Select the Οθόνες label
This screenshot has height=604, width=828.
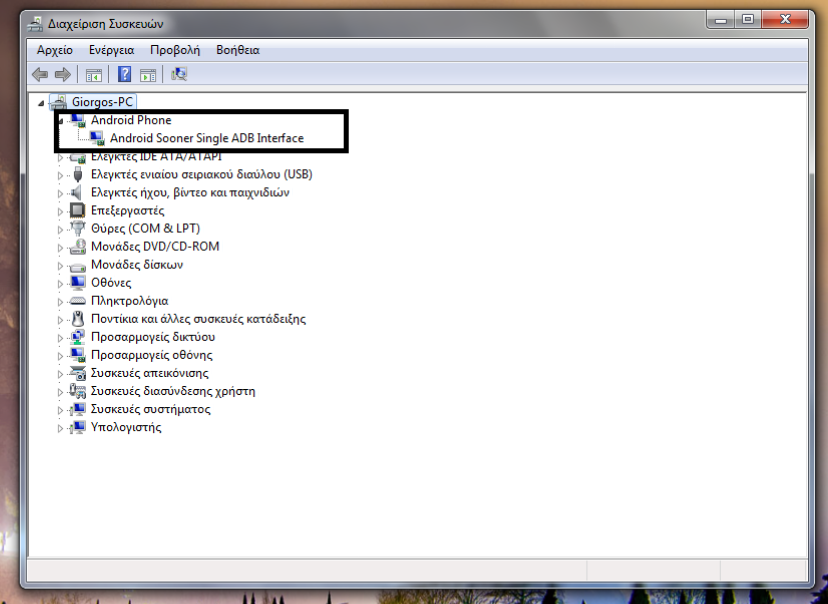pyautogui.click(x=111, y=282)
